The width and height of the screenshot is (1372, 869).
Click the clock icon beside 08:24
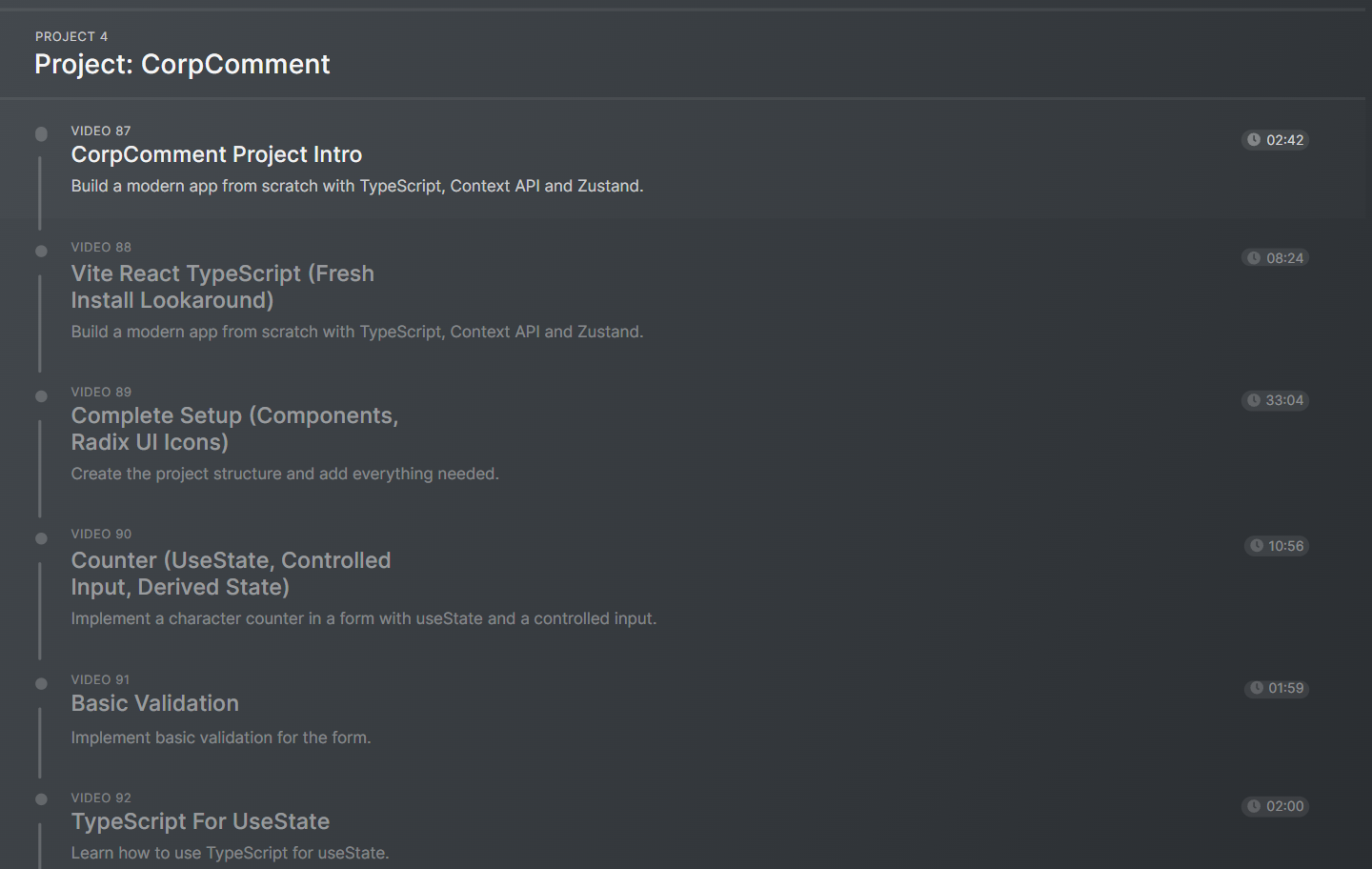pyautogui.click(x=1254, y=258)
